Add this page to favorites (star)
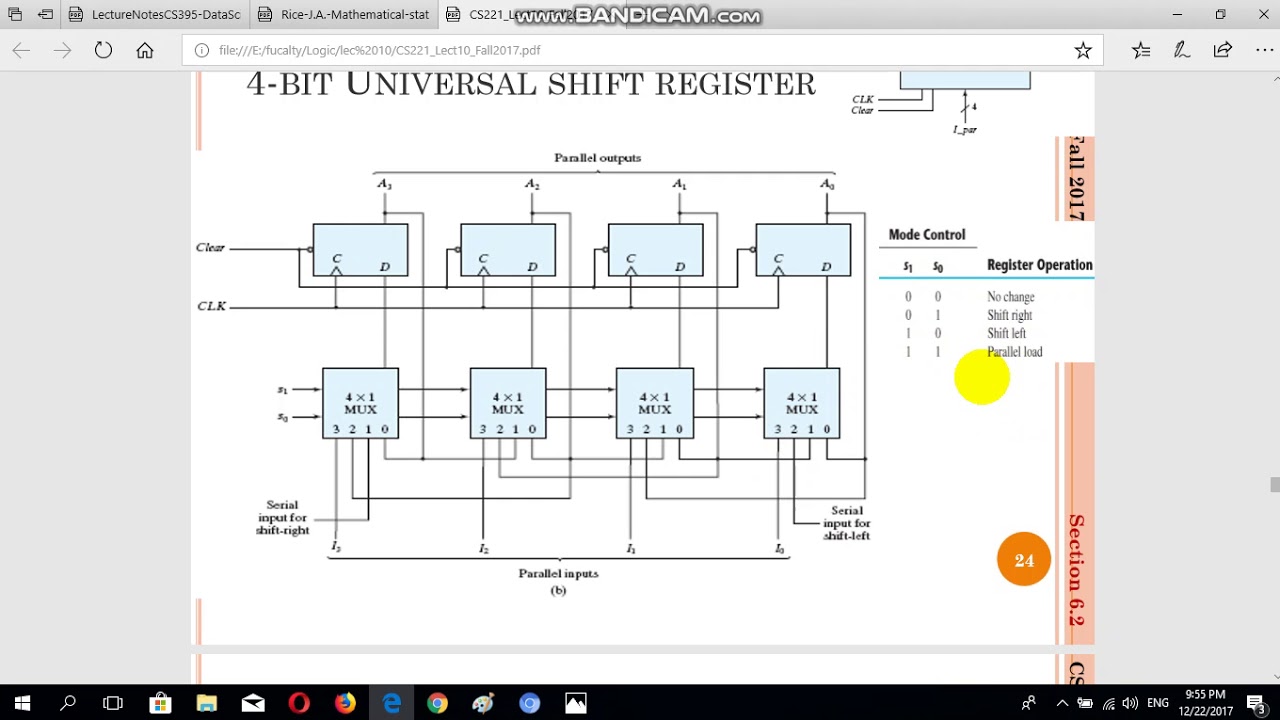 coord(1083,50)
